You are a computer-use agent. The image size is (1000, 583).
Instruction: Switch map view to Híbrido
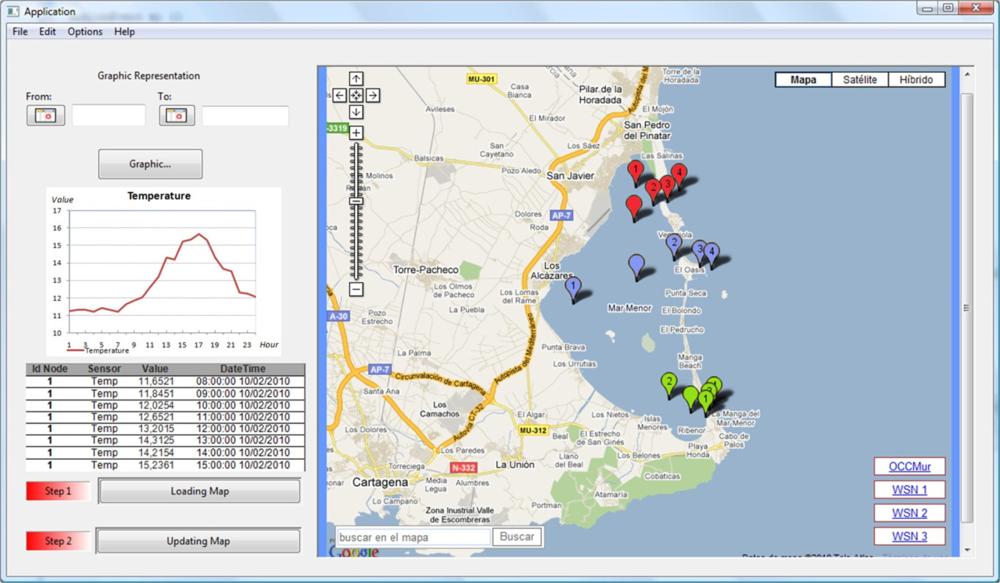(916, 80)
